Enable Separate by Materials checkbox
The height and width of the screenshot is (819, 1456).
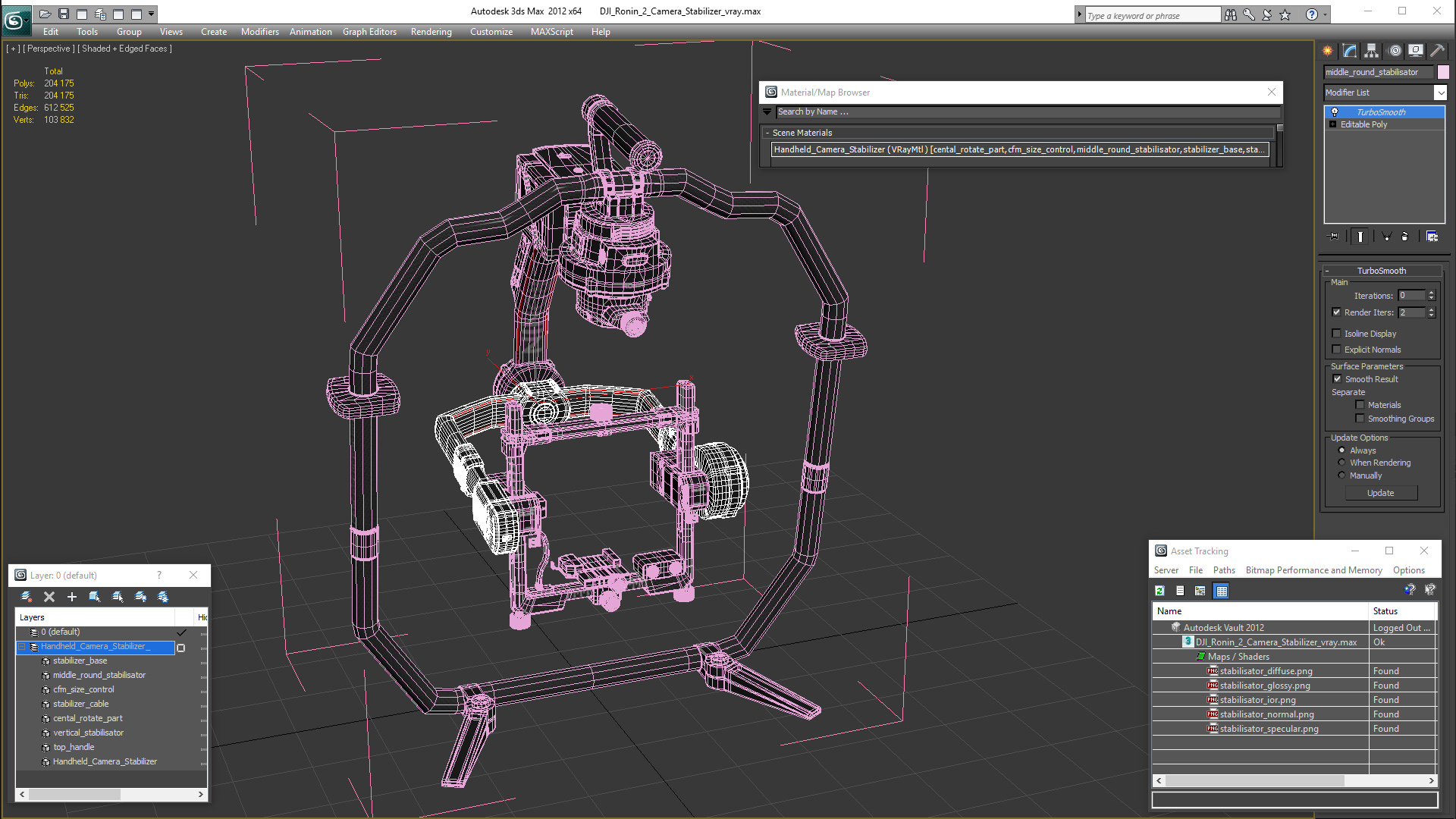[x=1360, y=405]
